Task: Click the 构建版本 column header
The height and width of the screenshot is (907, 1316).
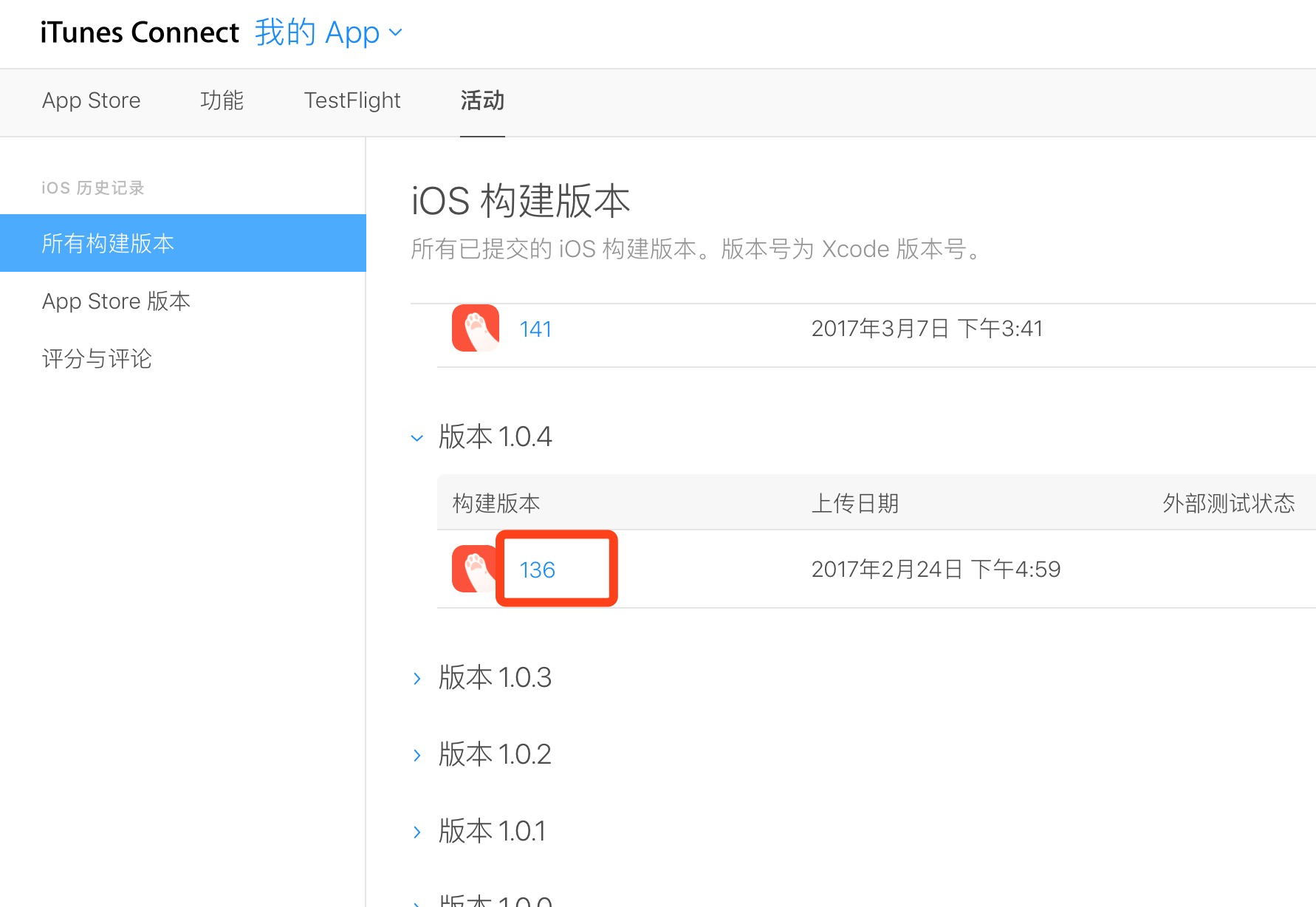Action: tap(496, 503)
